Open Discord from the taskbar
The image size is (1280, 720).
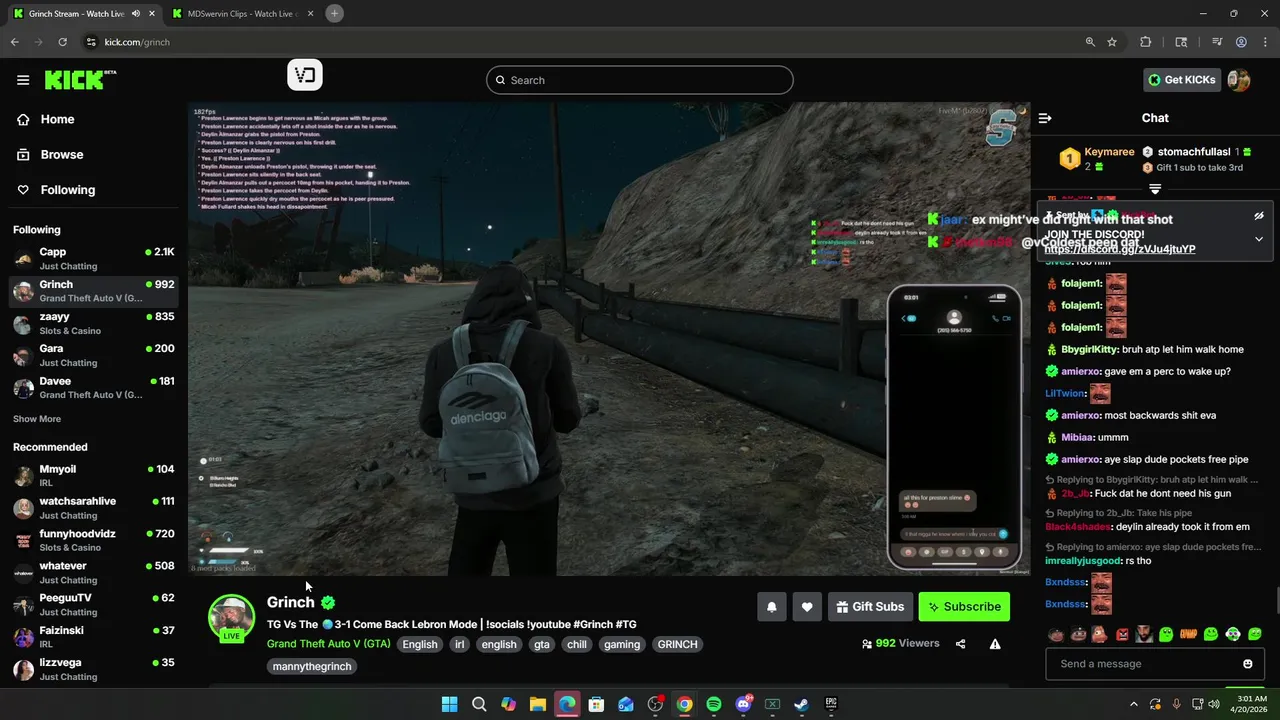pos(743,704)
